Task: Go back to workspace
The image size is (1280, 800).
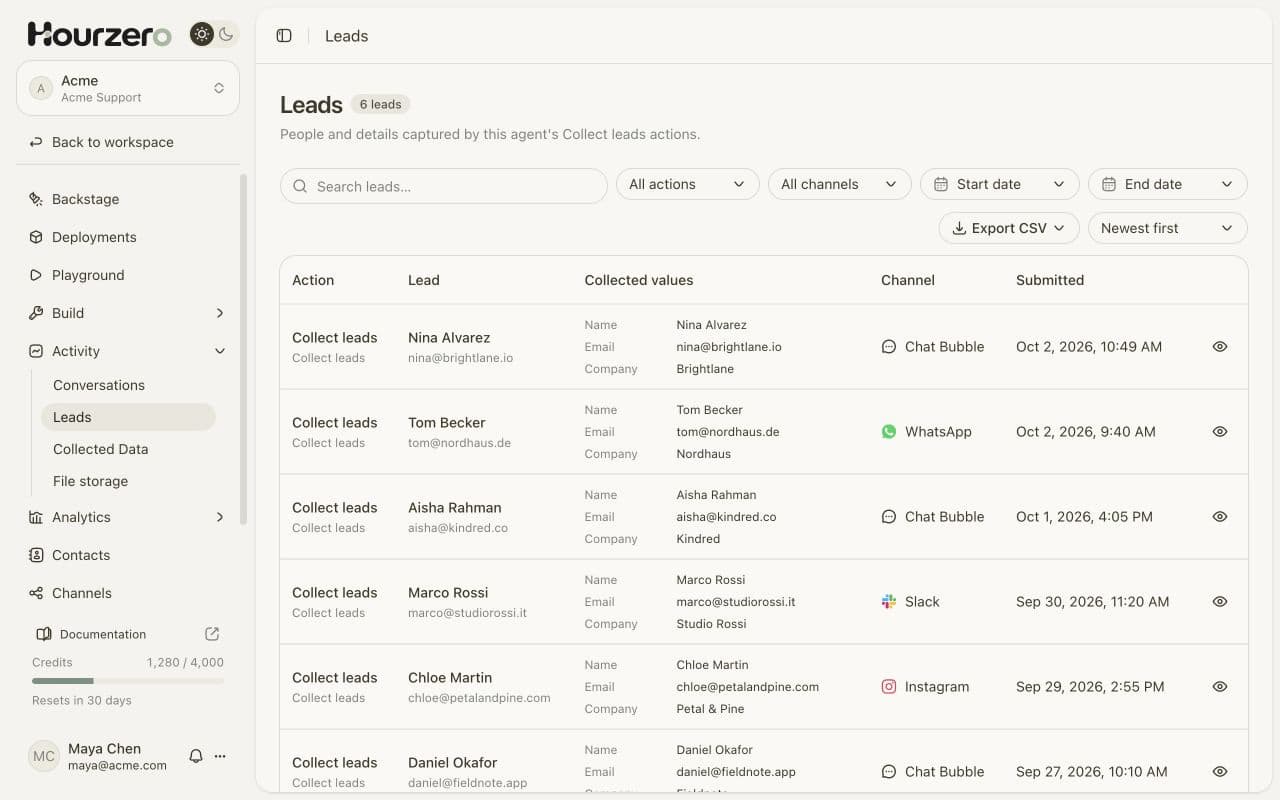Action: tap(128, 142)
